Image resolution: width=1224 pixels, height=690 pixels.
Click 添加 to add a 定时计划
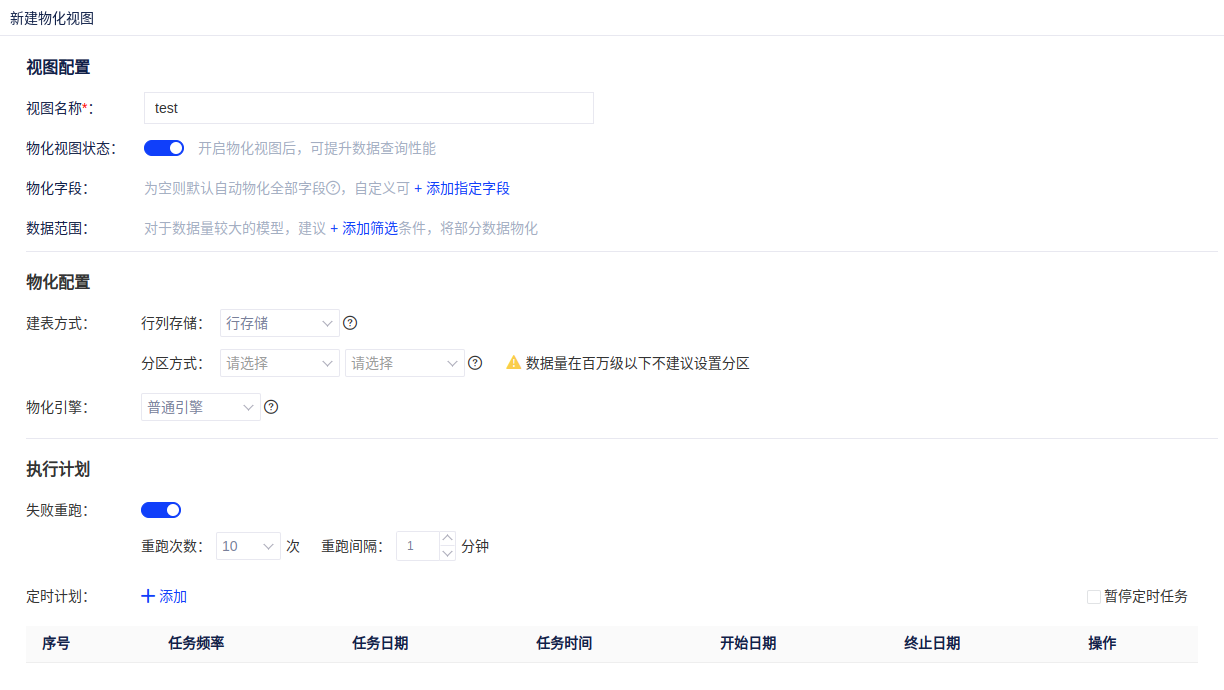tap(164, 596)
